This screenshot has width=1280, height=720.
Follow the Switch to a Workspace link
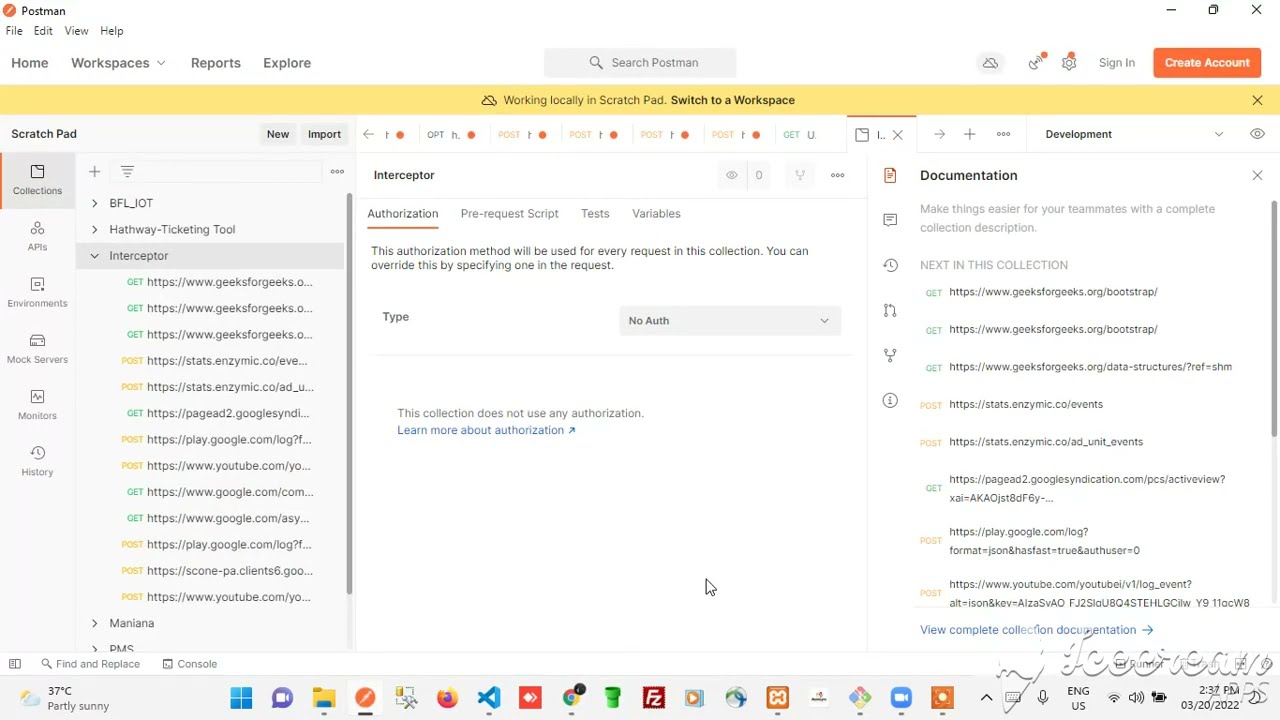pos(733,100)
